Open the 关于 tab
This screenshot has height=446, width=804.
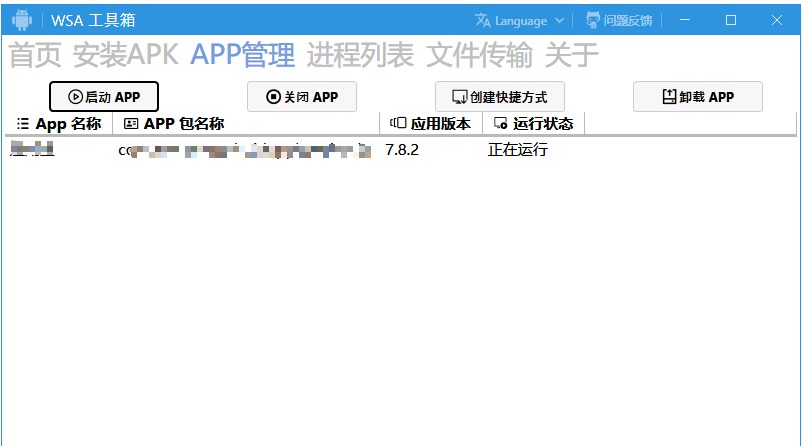(571, 55)
